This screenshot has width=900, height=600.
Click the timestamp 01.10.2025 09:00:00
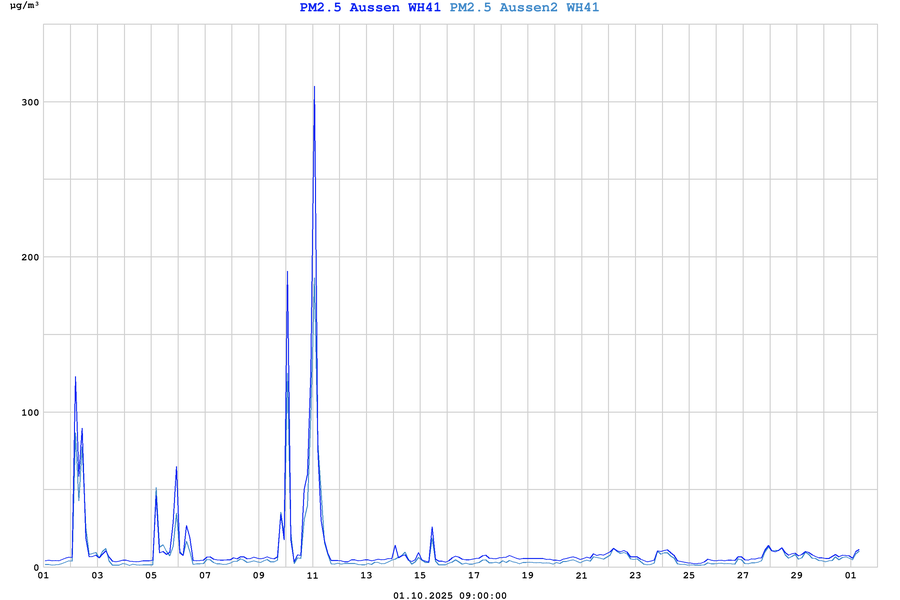[x=450, y=595]
